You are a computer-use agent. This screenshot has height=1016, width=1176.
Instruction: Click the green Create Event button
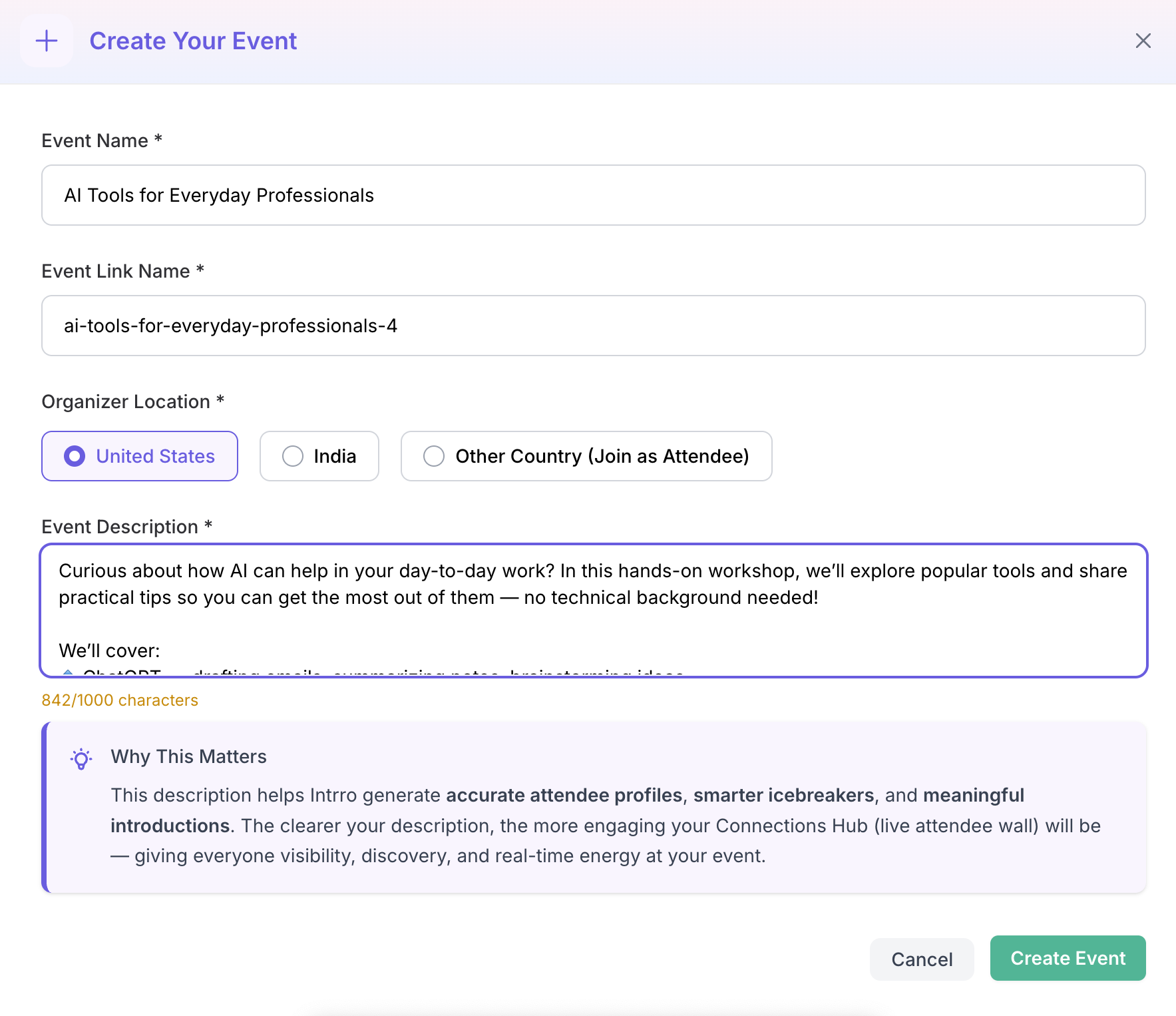point(1068,958)
